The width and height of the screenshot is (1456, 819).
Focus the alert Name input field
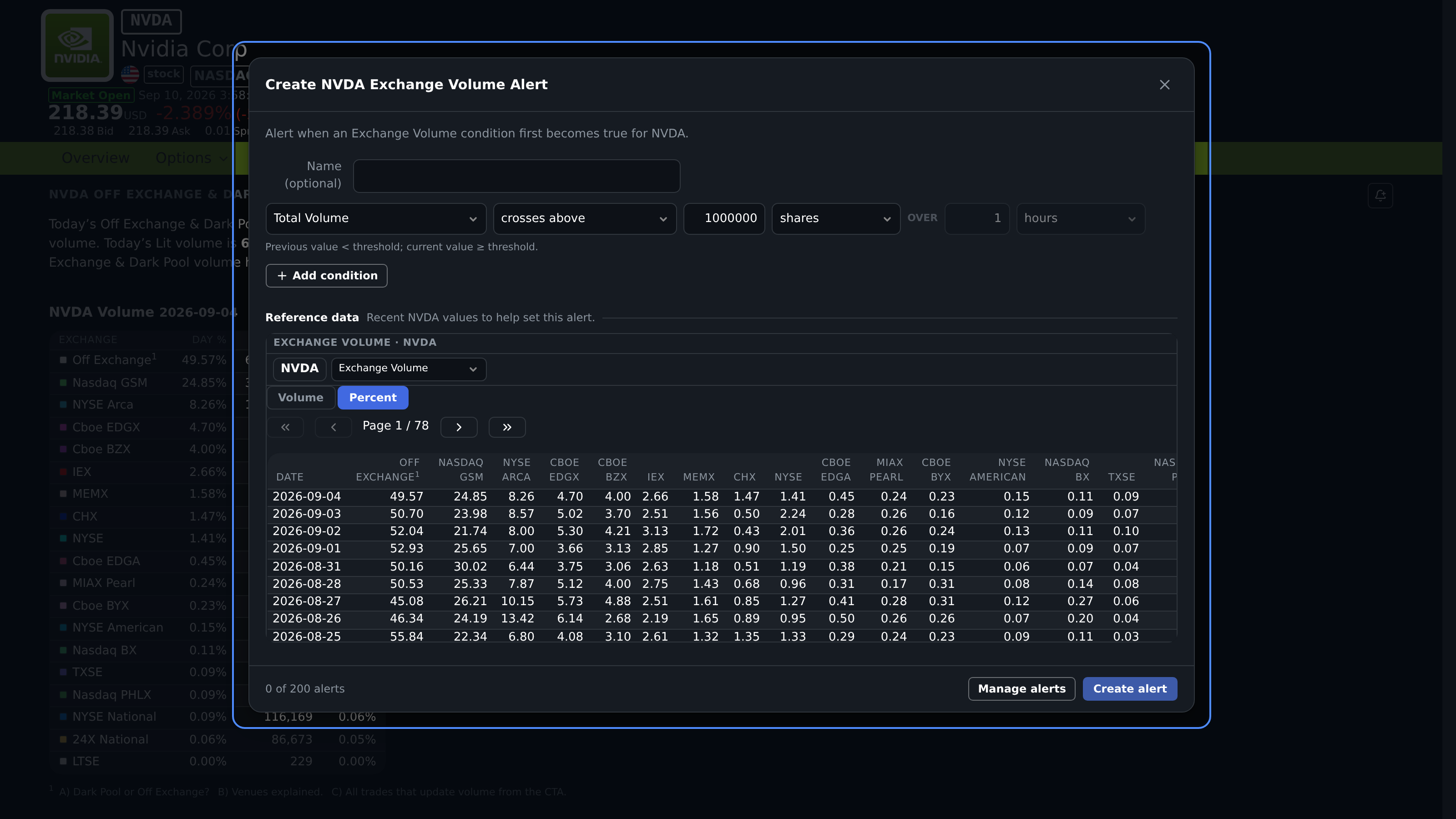516,176
